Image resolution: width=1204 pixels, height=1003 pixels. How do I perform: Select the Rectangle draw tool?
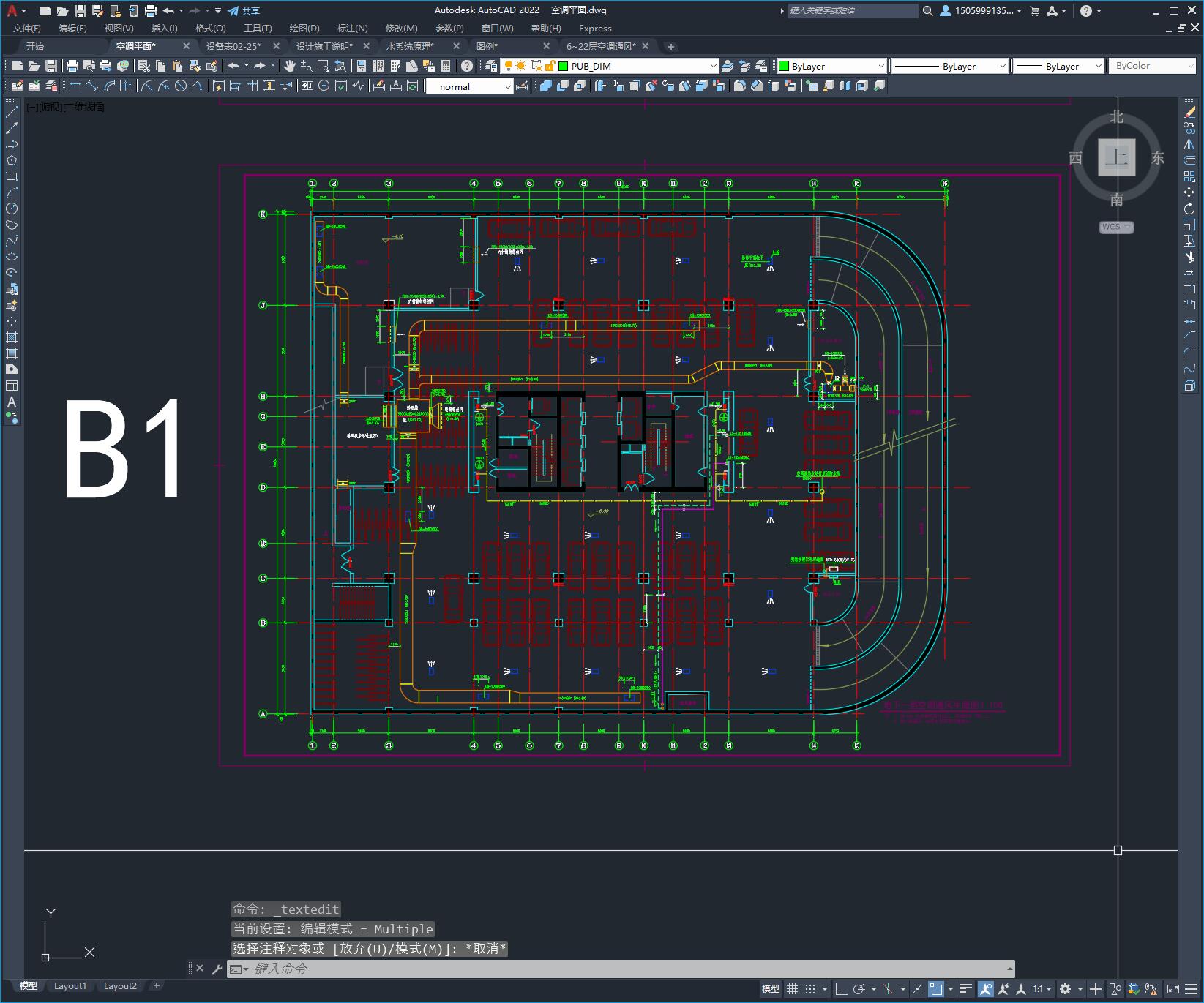coord(12,176)
